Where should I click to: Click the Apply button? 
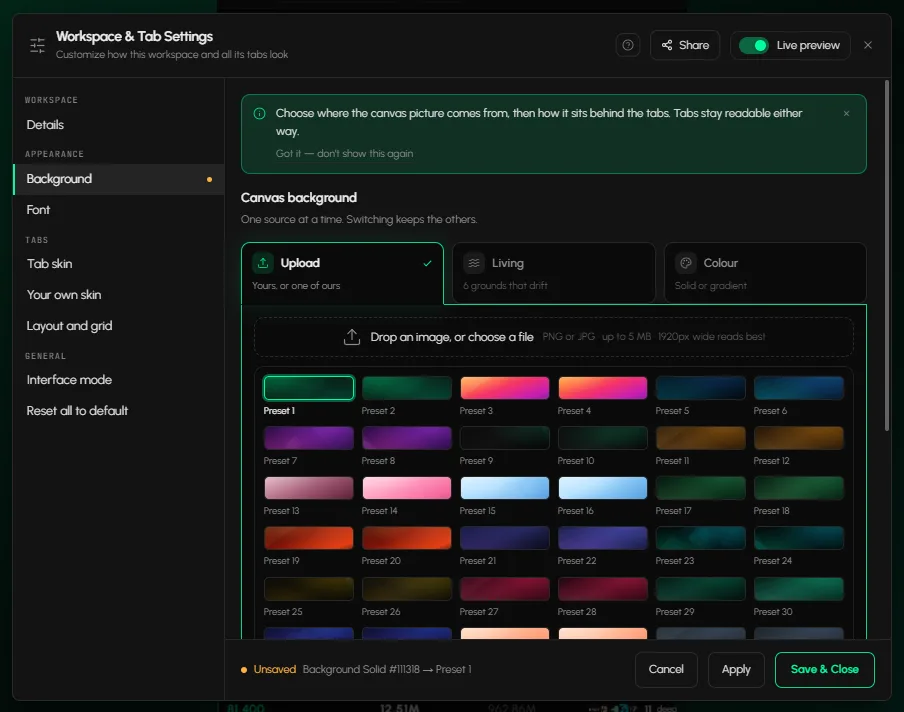(x=736, y=669)
